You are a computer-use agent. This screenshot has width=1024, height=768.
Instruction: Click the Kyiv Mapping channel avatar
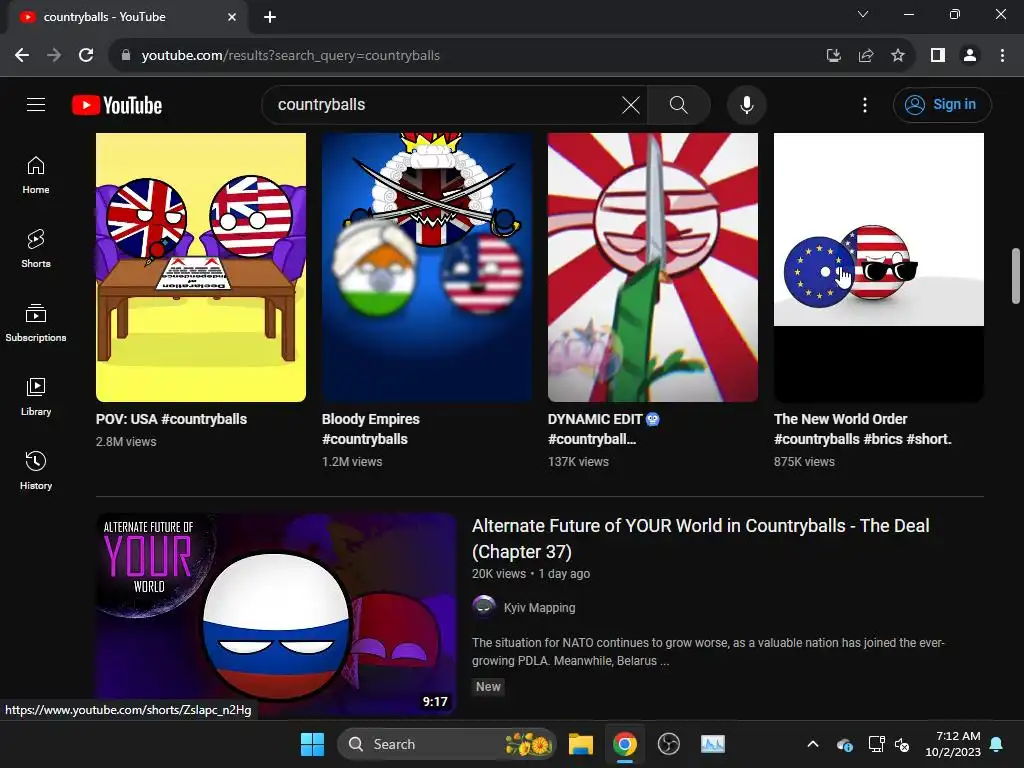pyautogui.click(x=484, y=607)
